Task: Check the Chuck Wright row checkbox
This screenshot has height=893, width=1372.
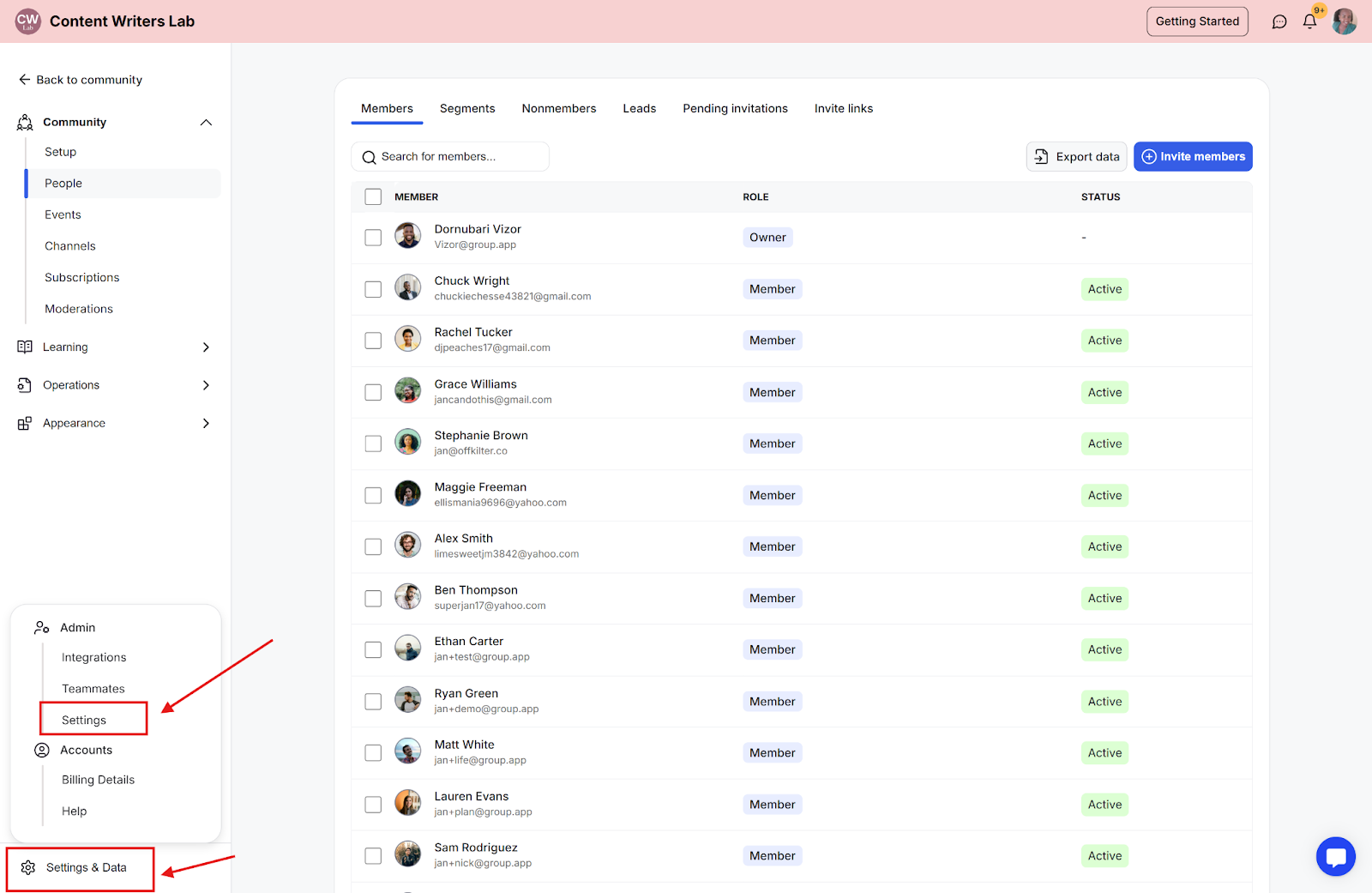Action: click(x=373, y=290)
